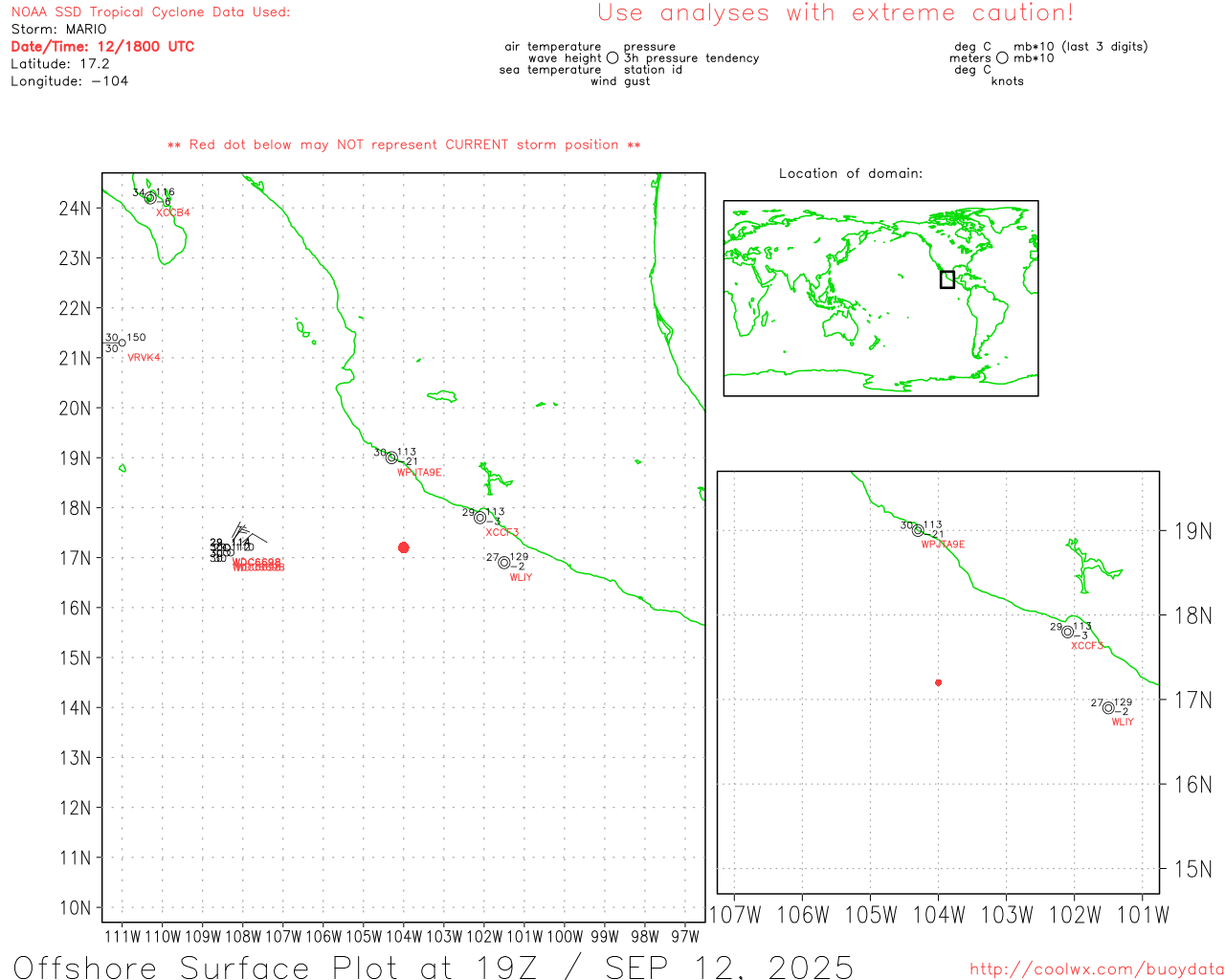Click the 'Use analyses with extreme caution!' warning
The image size is (1225, 980).
[835, 13]
